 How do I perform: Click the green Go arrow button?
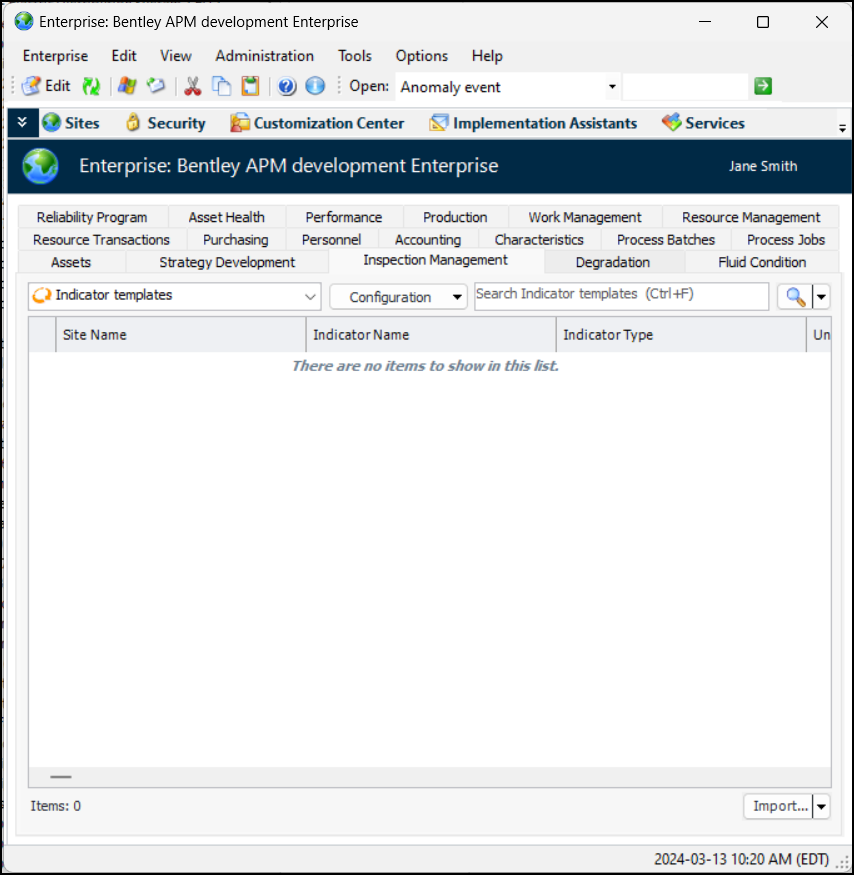[763, 86]
